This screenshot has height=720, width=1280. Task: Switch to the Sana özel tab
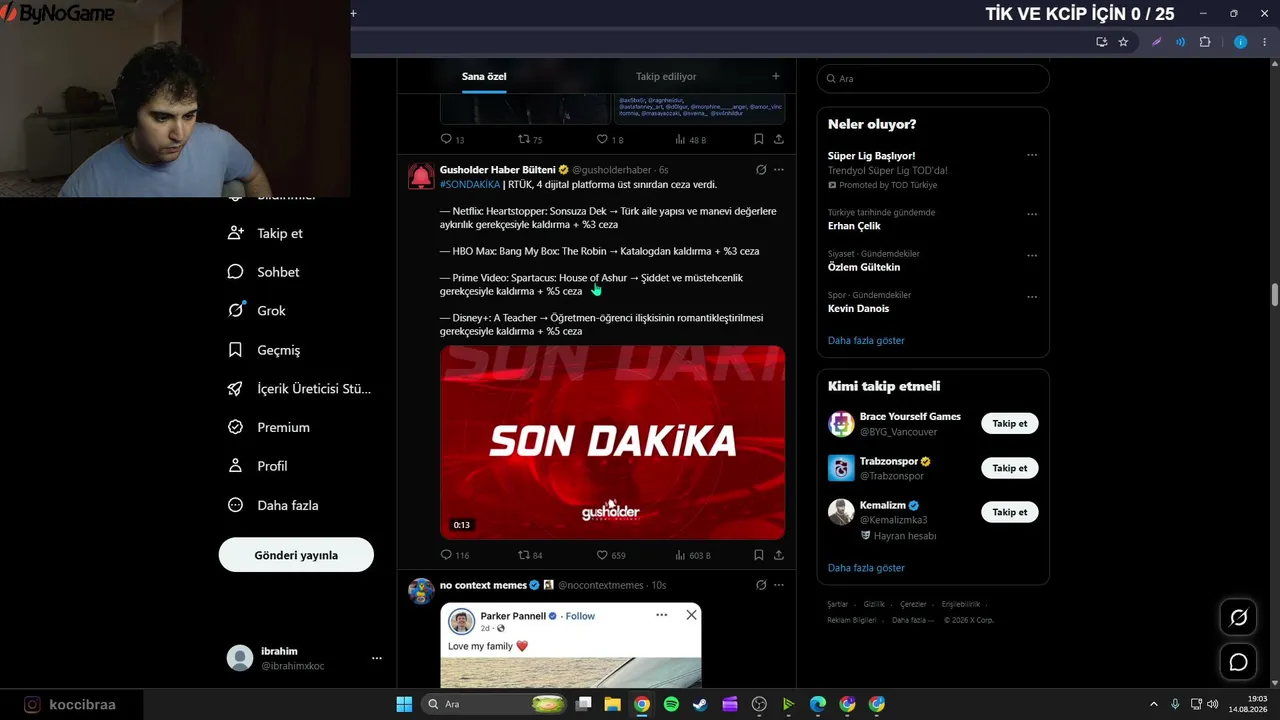[x=484, y=76]
